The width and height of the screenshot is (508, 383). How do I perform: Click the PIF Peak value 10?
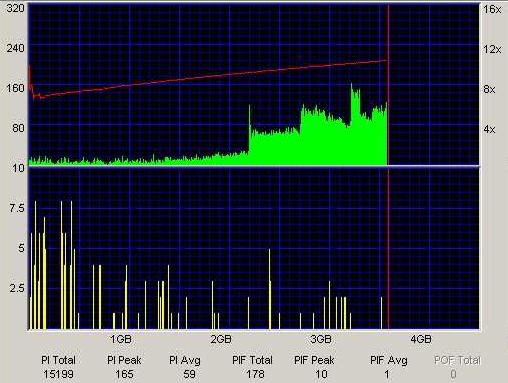point(321,374)
